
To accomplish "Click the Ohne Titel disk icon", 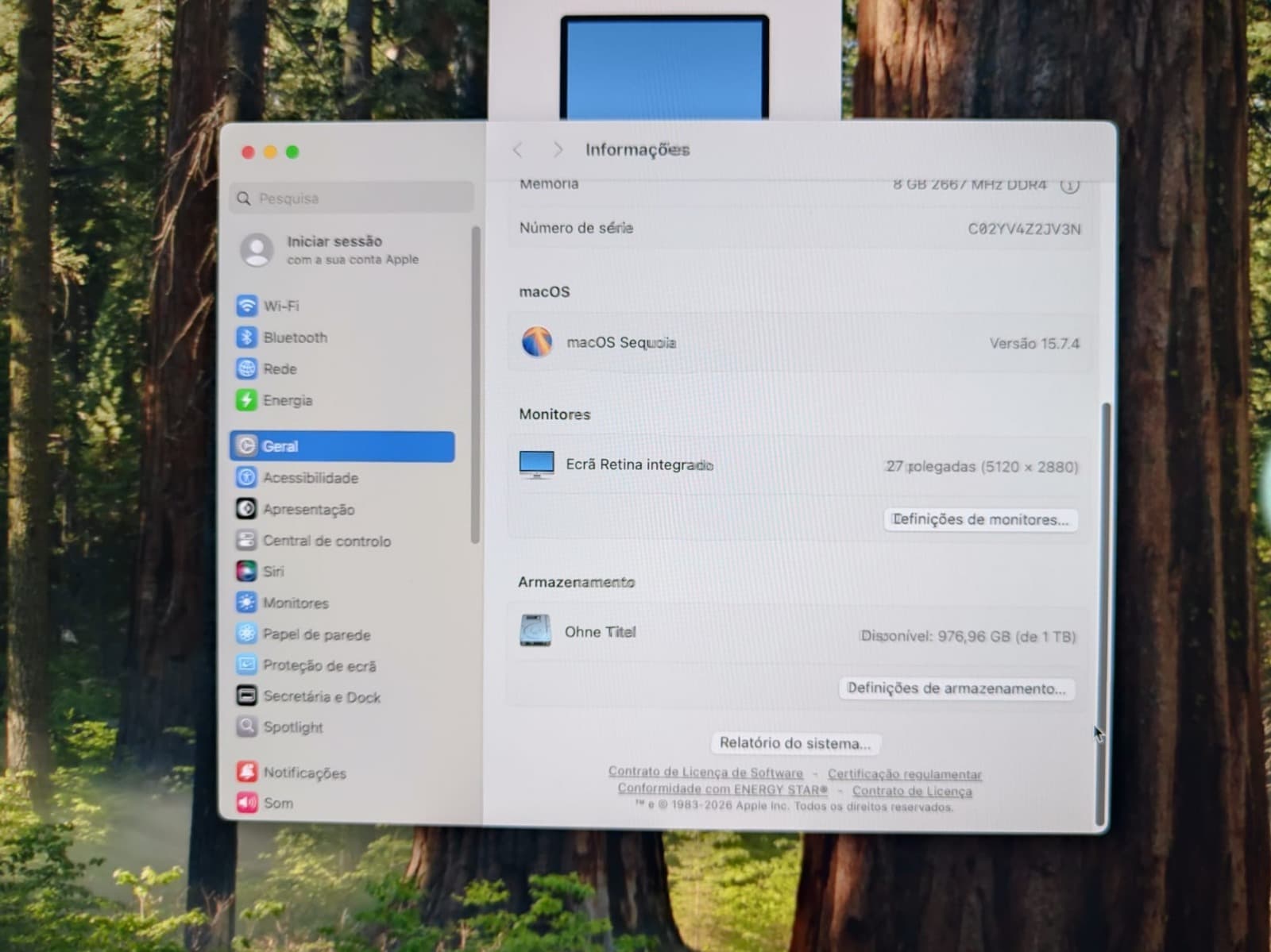I will [x=535, y=630].
